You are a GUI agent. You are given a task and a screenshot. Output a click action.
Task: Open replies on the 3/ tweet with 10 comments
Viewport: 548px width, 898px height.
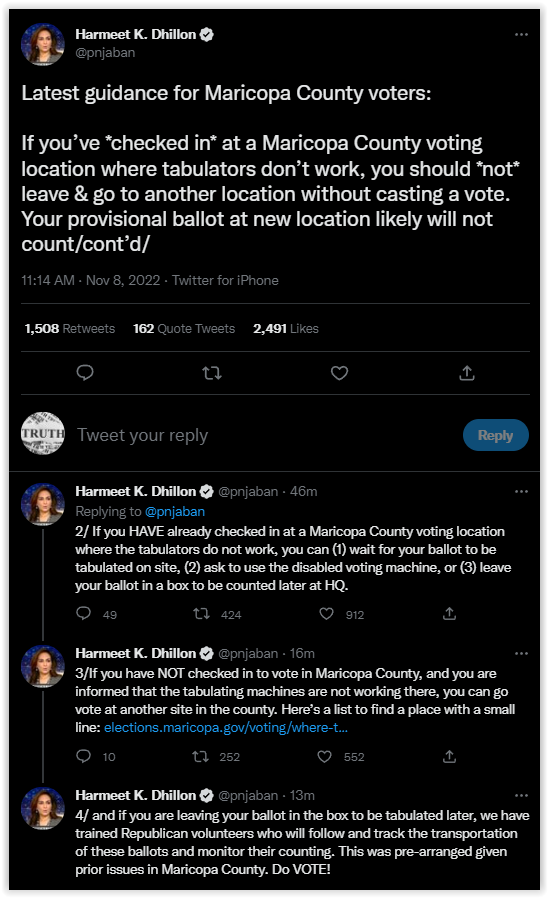[x=84, y=756]
